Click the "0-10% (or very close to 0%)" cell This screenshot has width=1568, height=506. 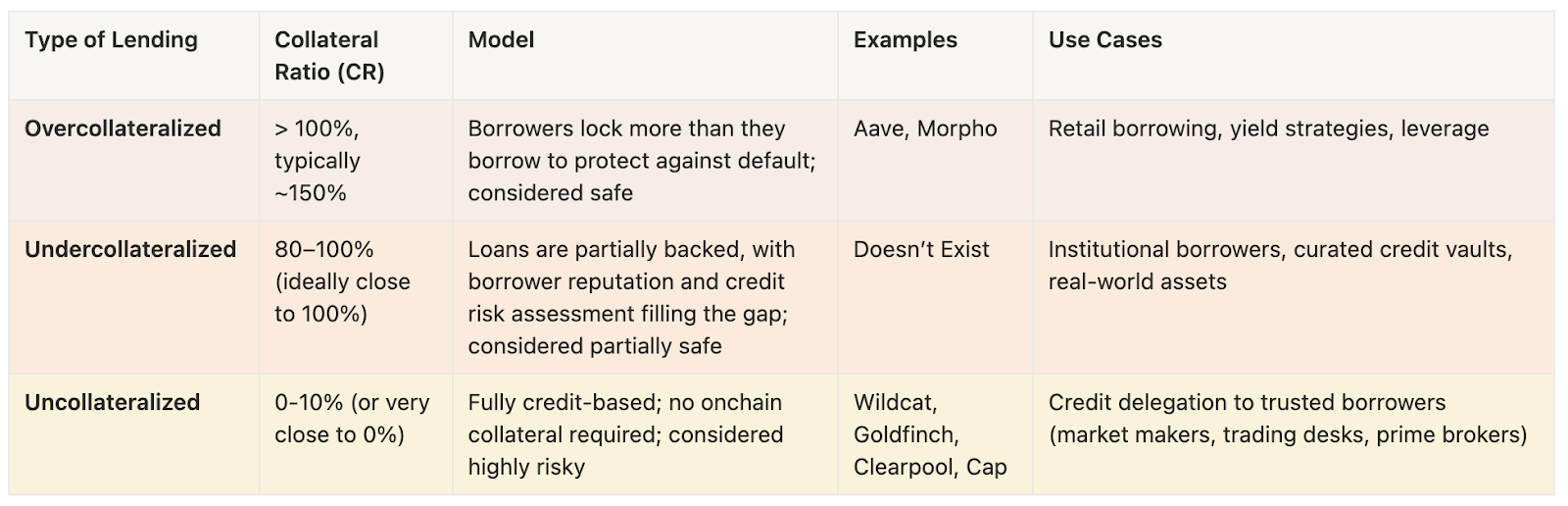[351, 418]
